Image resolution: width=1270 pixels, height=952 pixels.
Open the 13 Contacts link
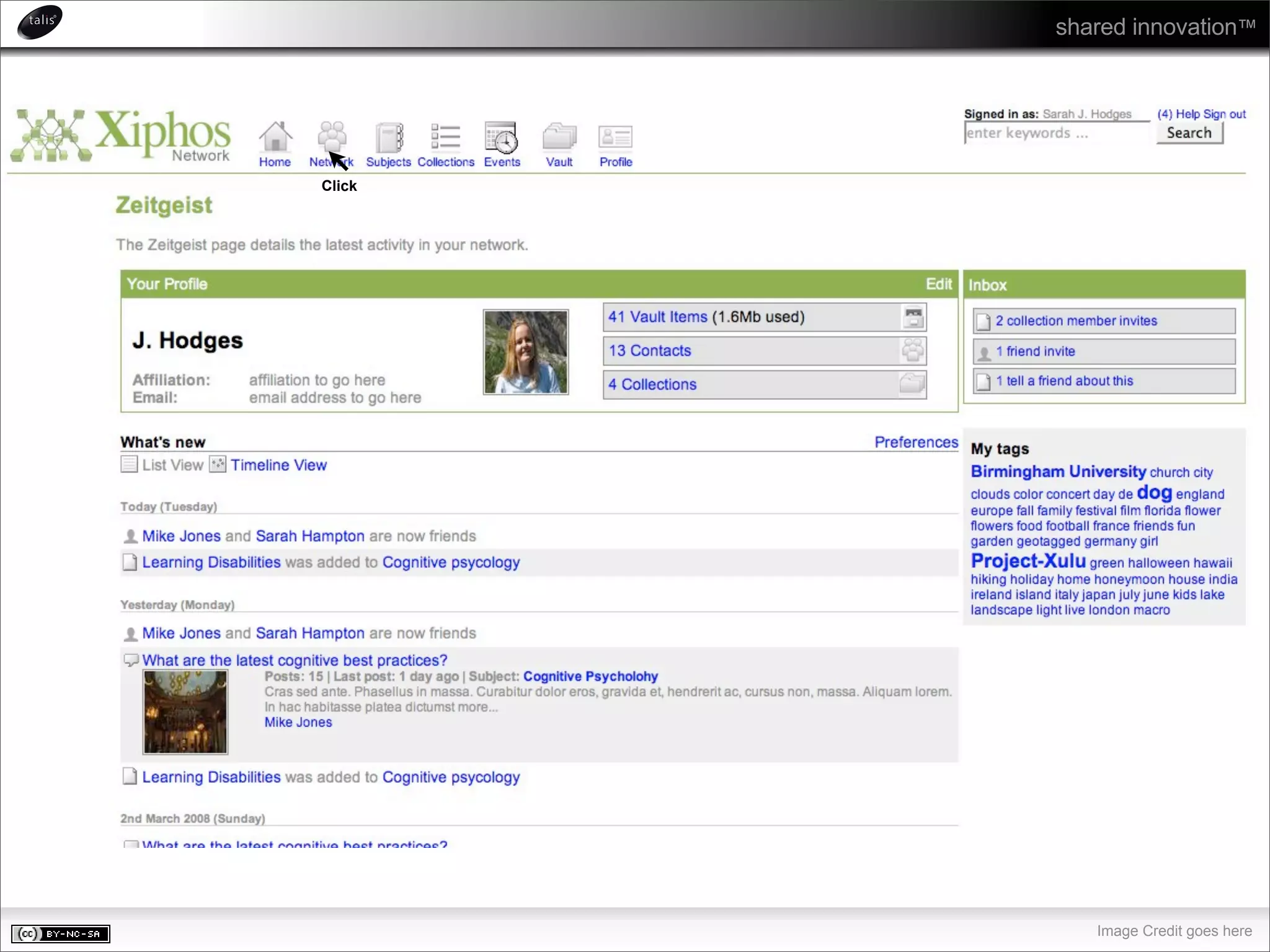tap(649, 351)
